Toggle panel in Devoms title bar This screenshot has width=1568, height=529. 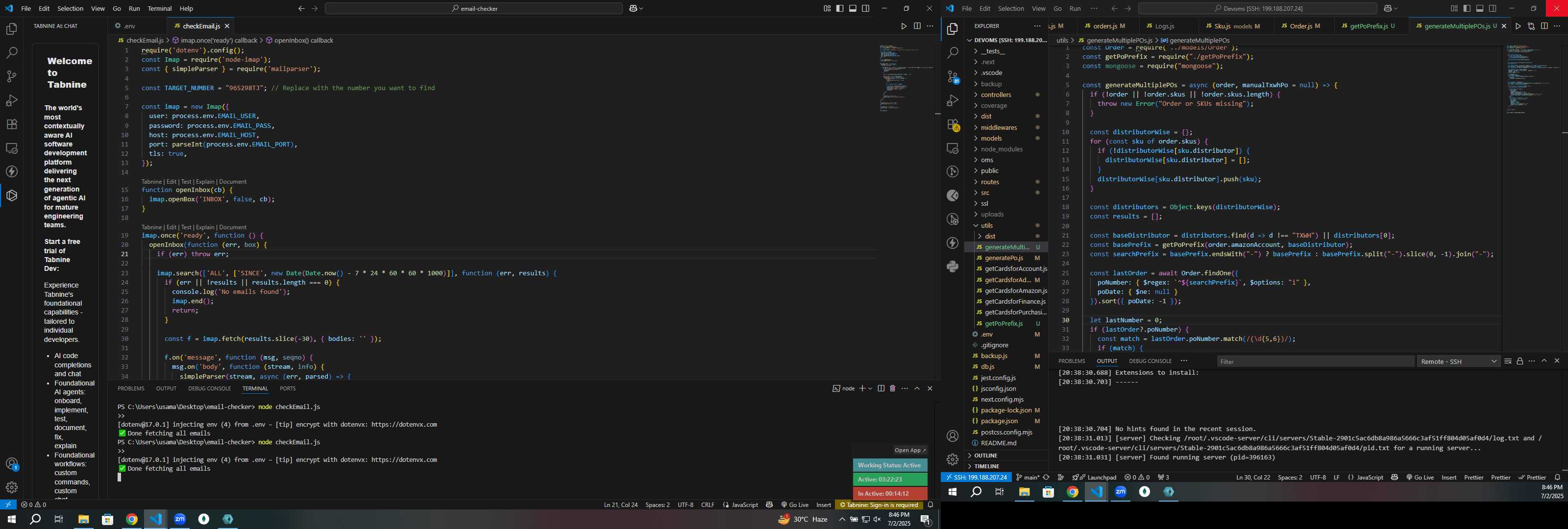click(1480, 8)
